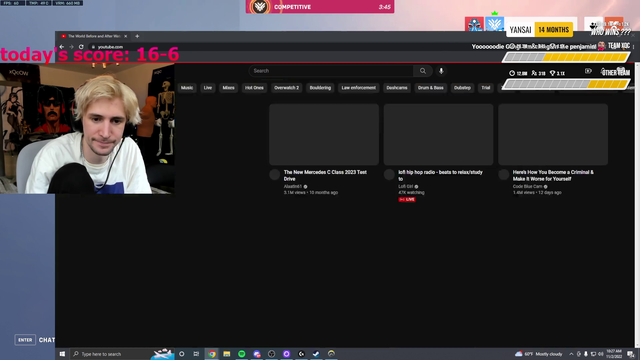Screen dimensions: 640x360
Task: Click the YouTube search magnifier button
Action: tap(423, 71)
